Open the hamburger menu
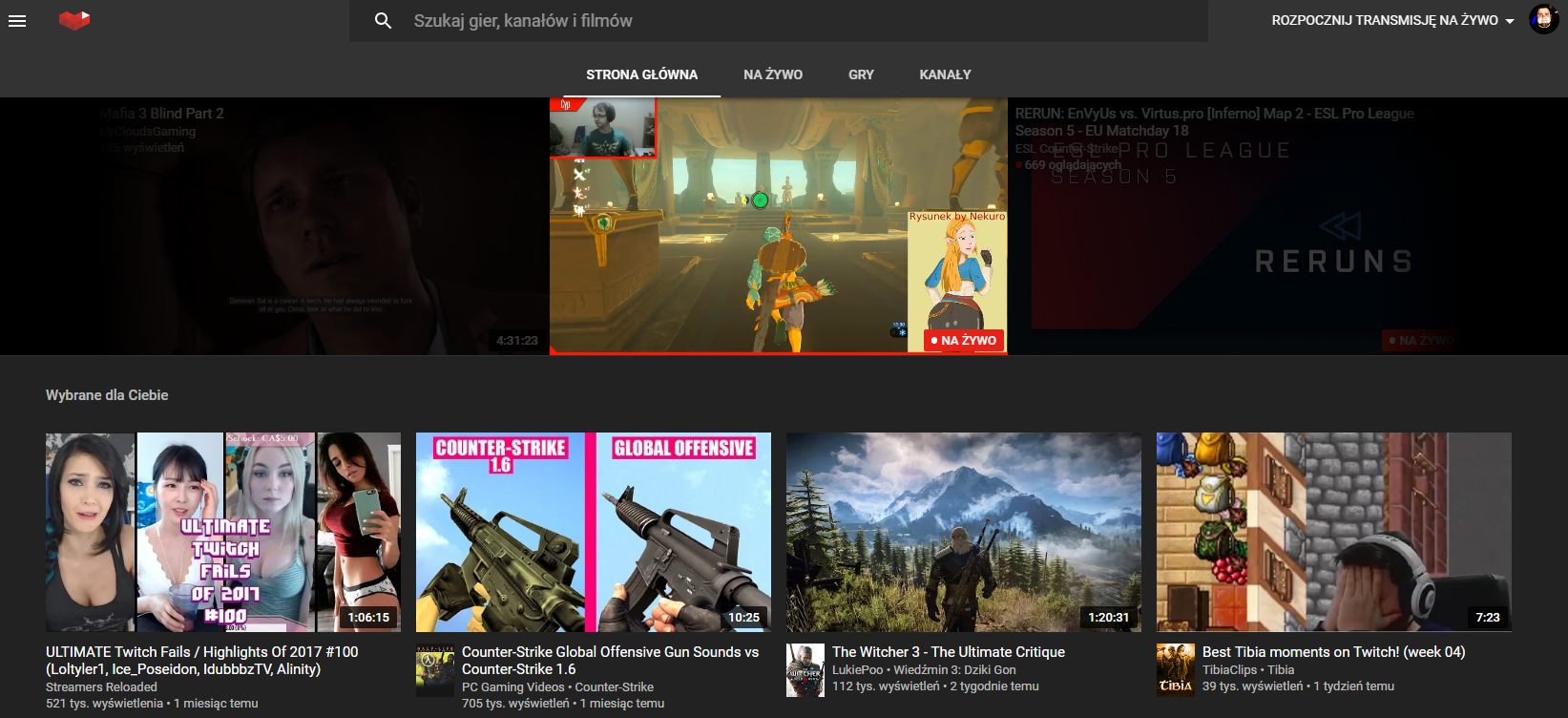Screen dimensions: 1568x718 pyautogui.click(x=17, y=20)
